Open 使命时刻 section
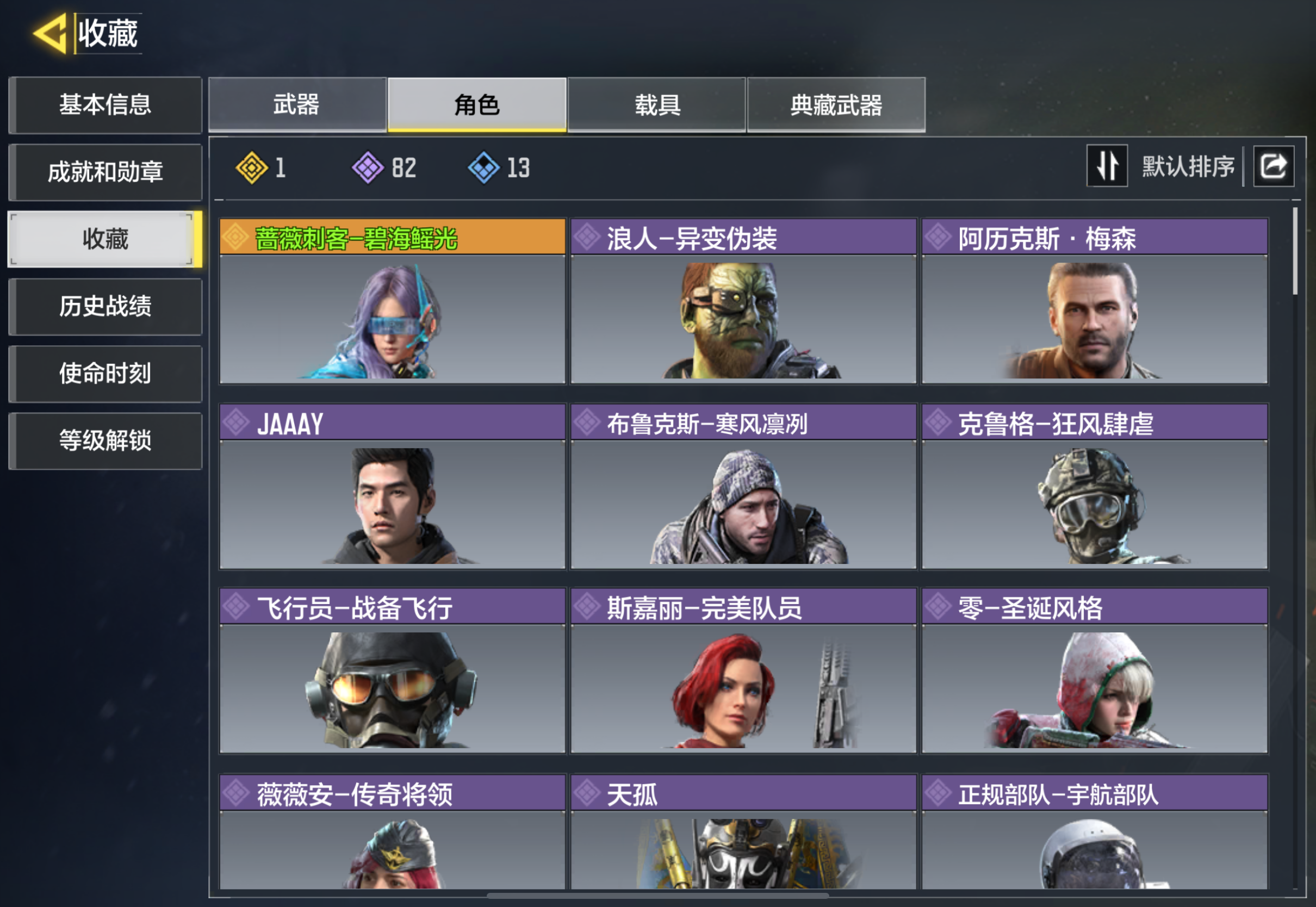Screen dimensions: 1316x907 (x=105, y=374)
